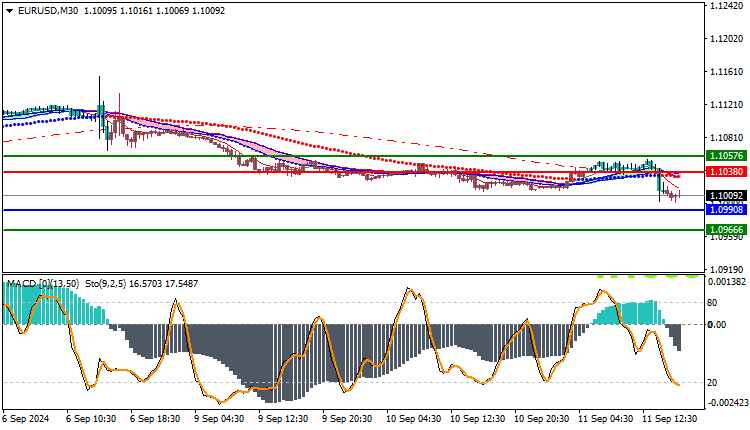Screen dimensions: 750x430
Task: Select the blue 1.09908 price label
Action: (x=726, y=210)
